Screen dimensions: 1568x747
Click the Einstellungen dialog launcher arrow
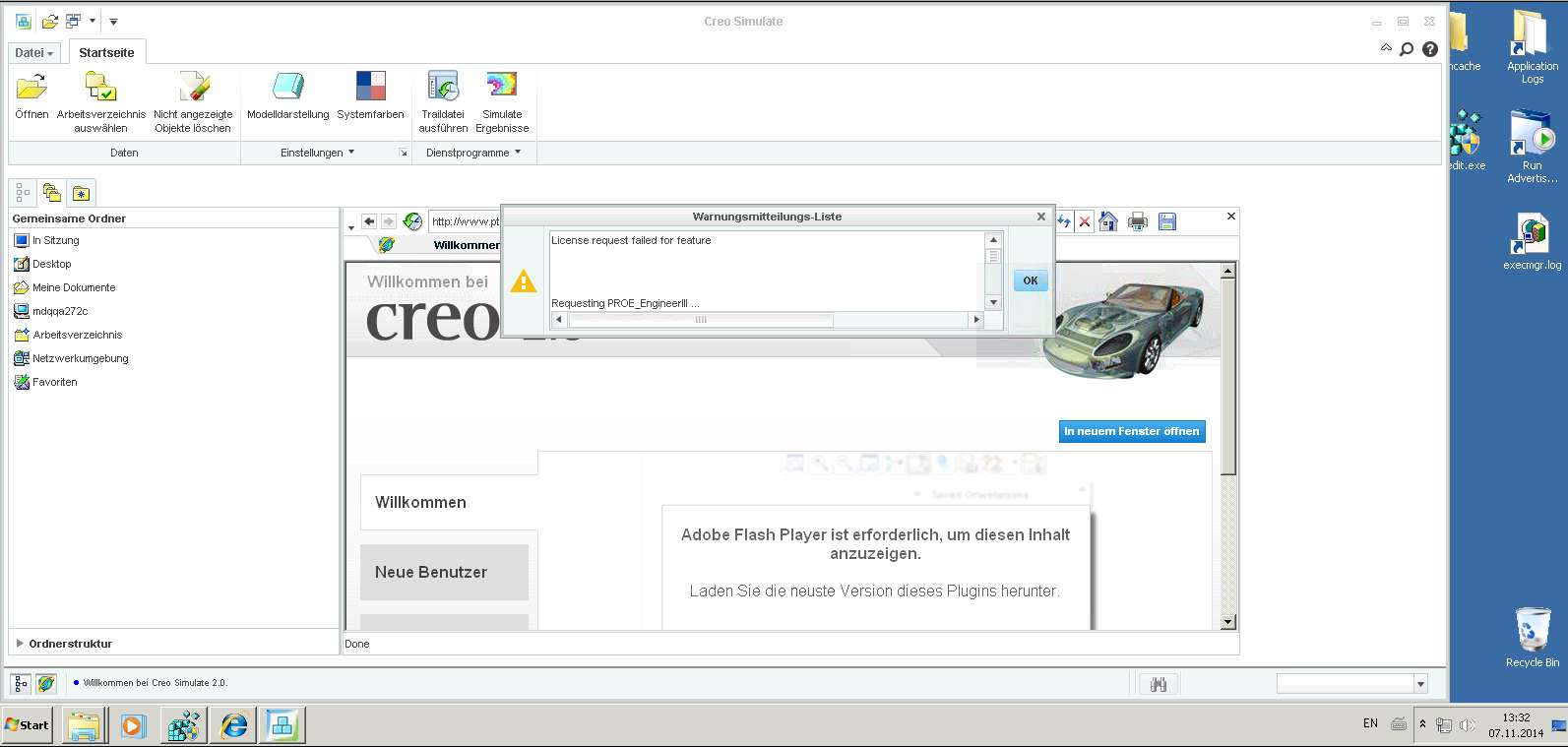pos(403,153)
